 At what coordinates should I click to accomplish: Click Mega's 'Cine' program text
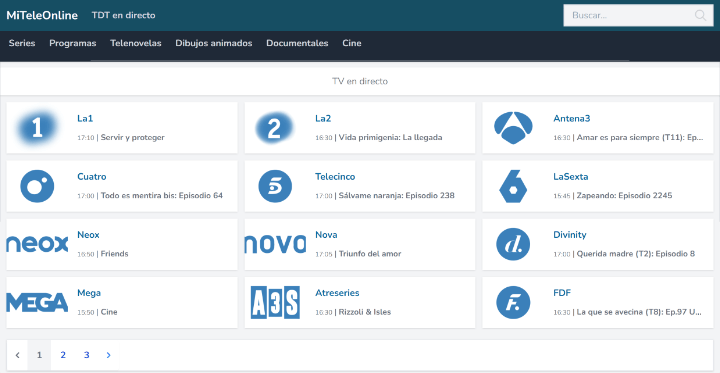pyautogui.click(x=109, y=312)
